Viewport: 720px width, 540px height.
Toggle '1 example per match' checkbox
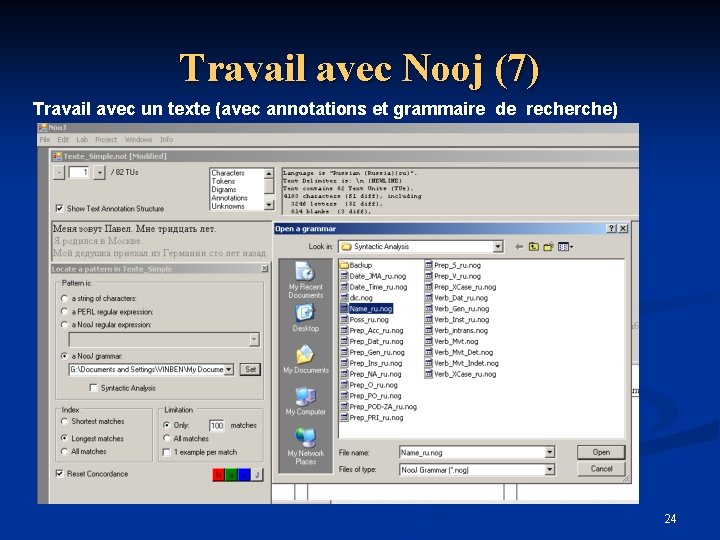[x=167, y=452]
